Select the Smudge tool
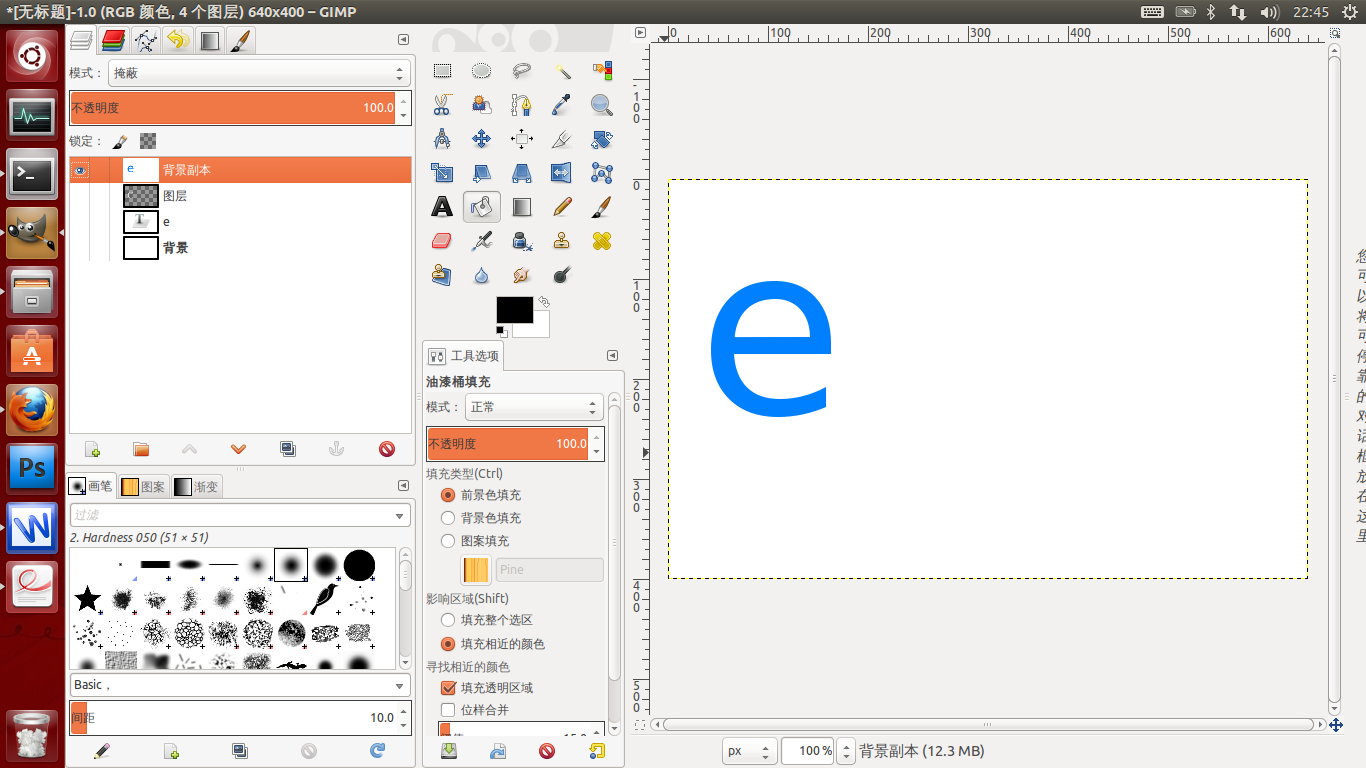This screenshot has width=1366, height=768. [522, 275]
